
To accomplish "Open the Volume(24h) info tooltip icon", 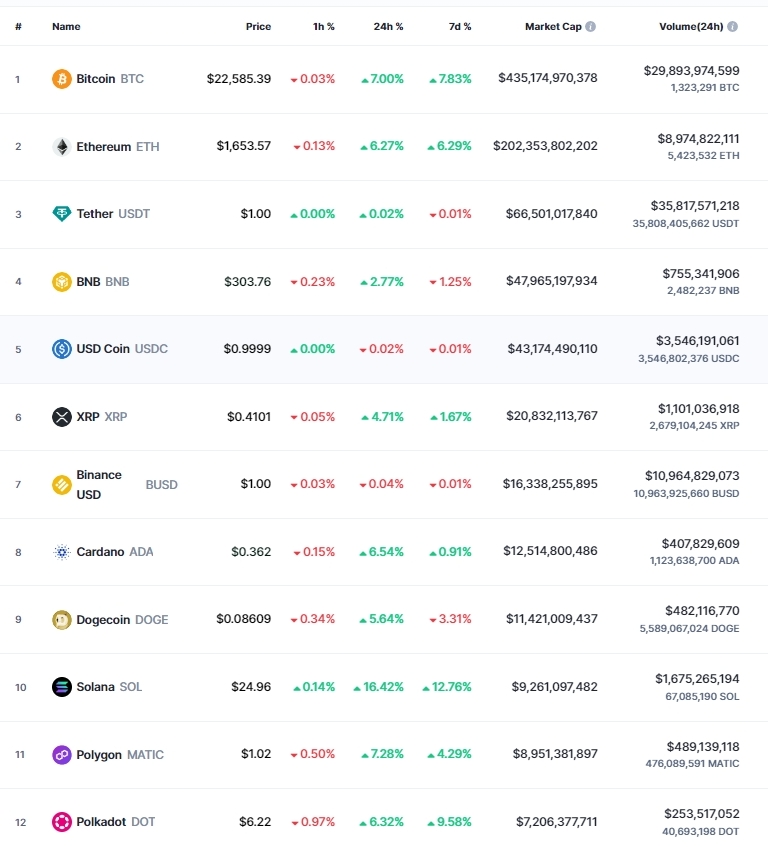I will coord(732,26).
